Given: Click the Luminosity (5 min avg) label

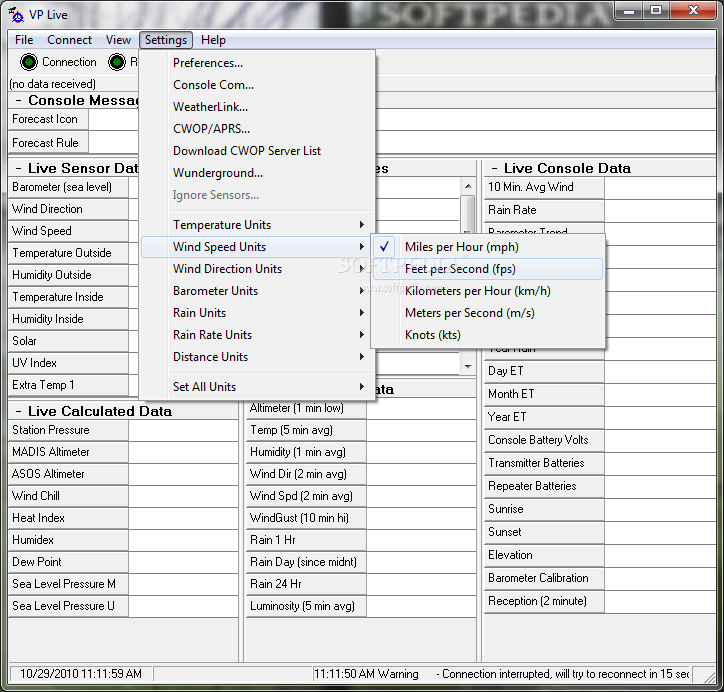Looking at the screenshot, I should pos(306,606).
